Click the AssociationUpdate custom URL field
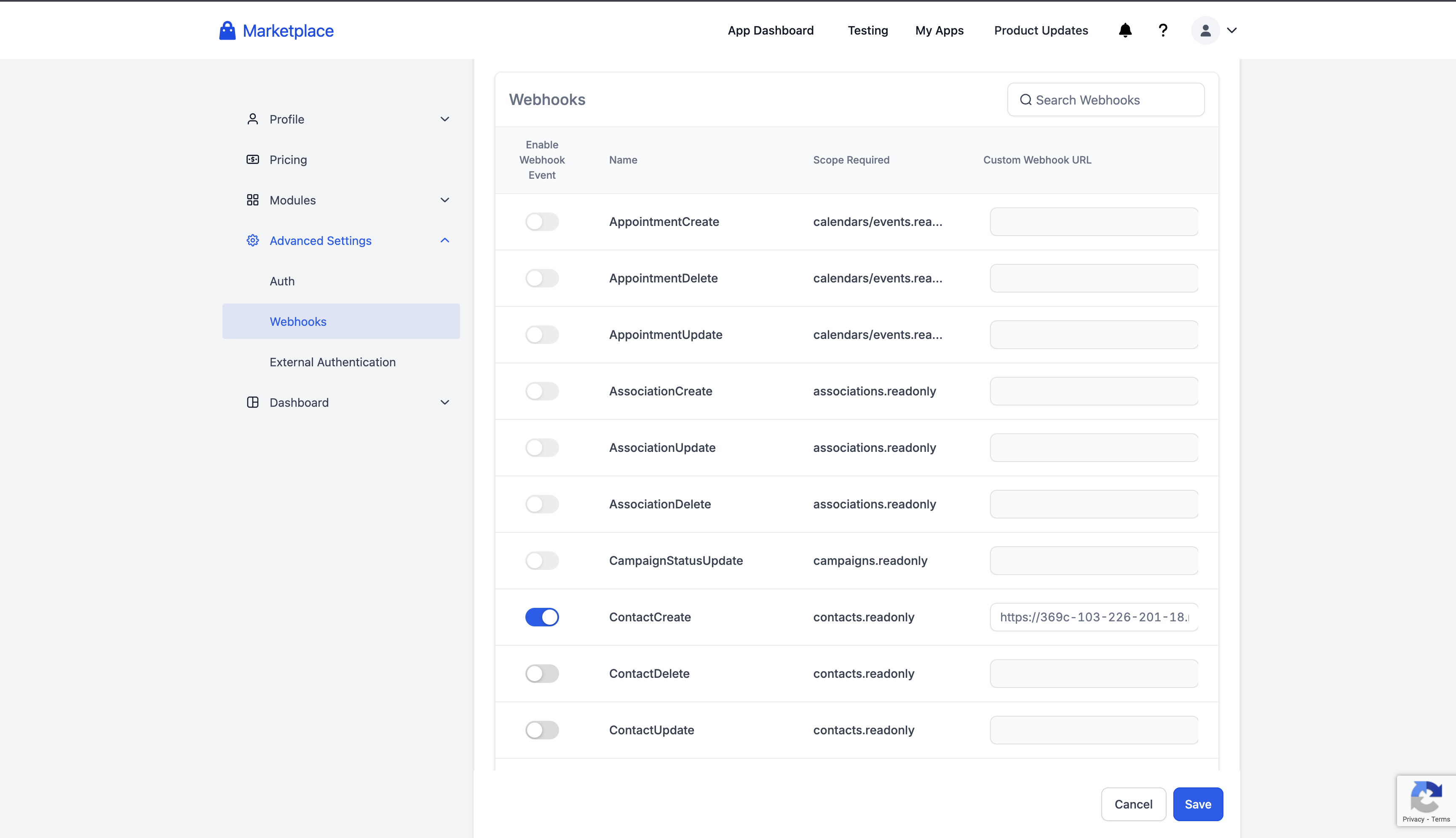Image resolution: width=1456 pixels, height=838 pixels. [x=1094, y=447]
